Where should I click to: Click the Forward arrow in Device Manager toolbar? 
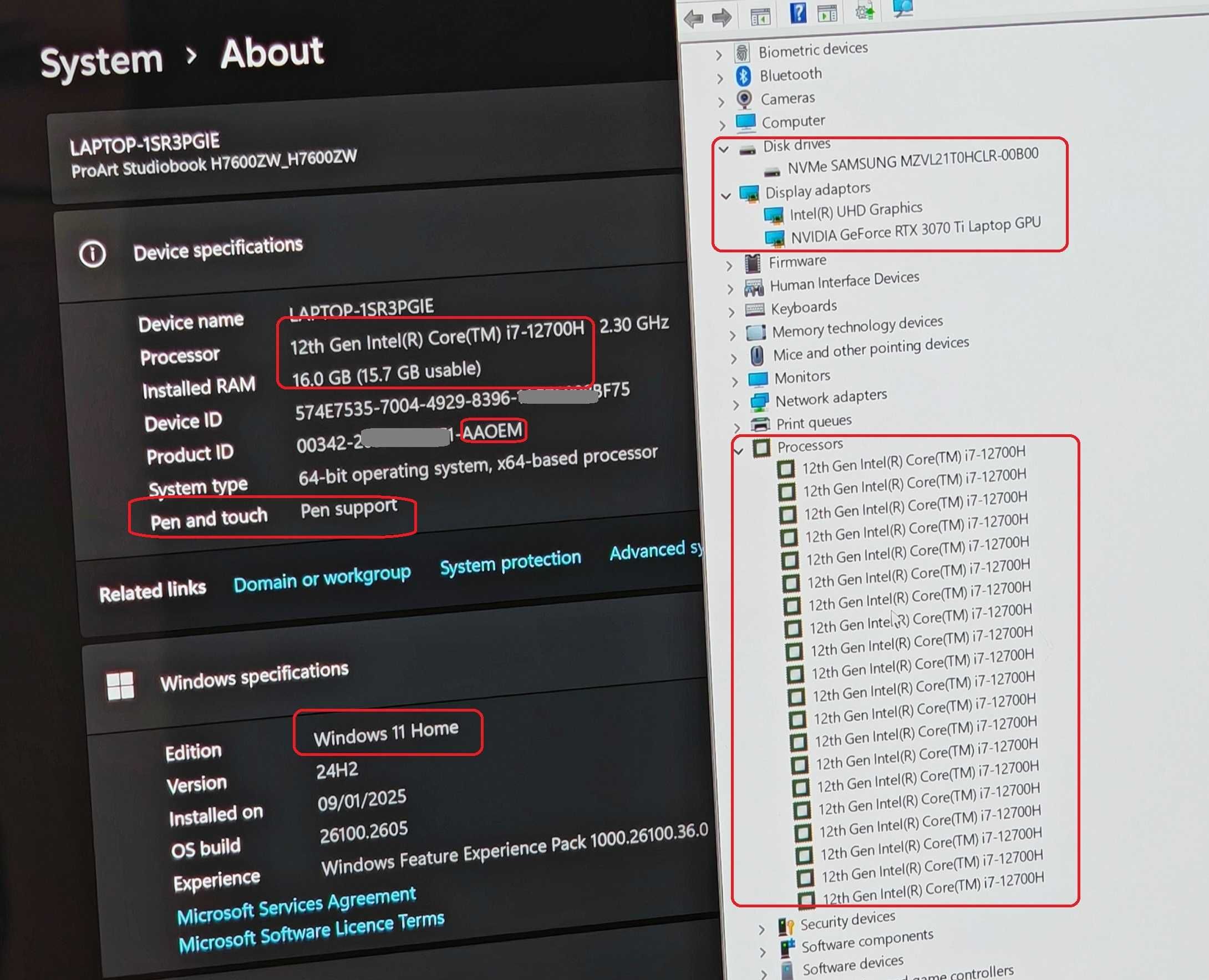722,18
